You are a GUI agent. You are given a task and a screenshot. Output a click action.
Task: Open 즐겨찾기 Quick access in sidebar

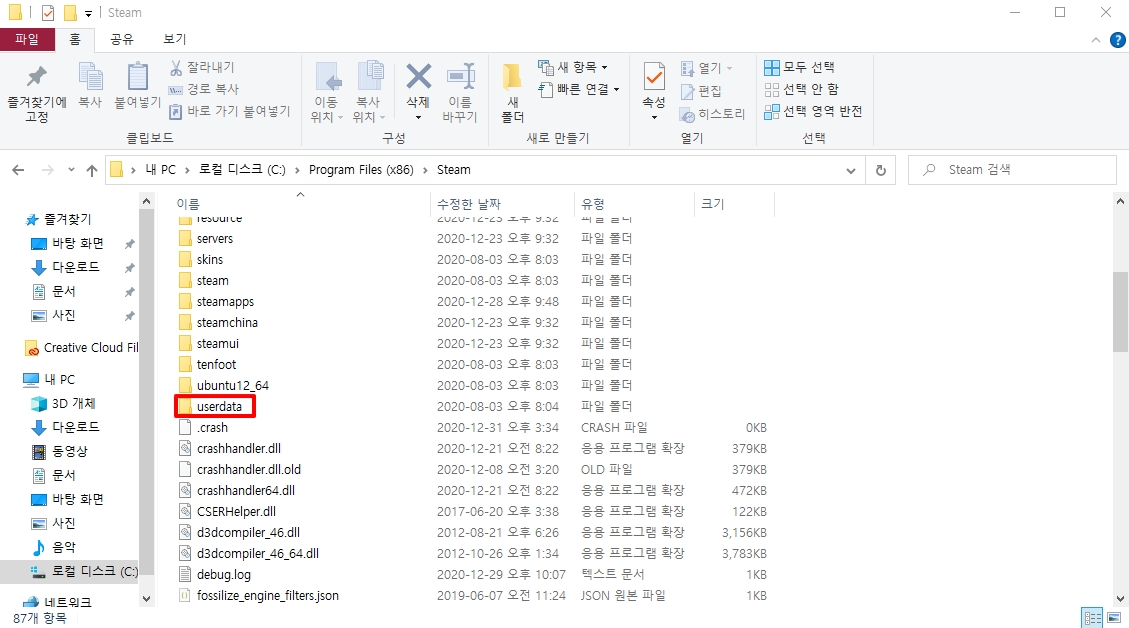pyautogui.click(x=68, y=219)
